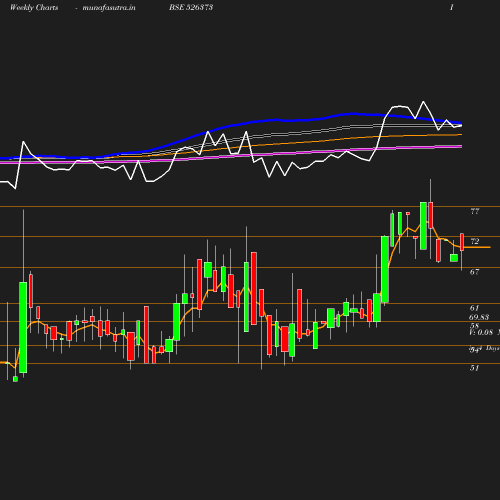The image size is (500, 500).
Task: Click the 'BSE 526373' stock code label
Action: click(x=191, y=7)
